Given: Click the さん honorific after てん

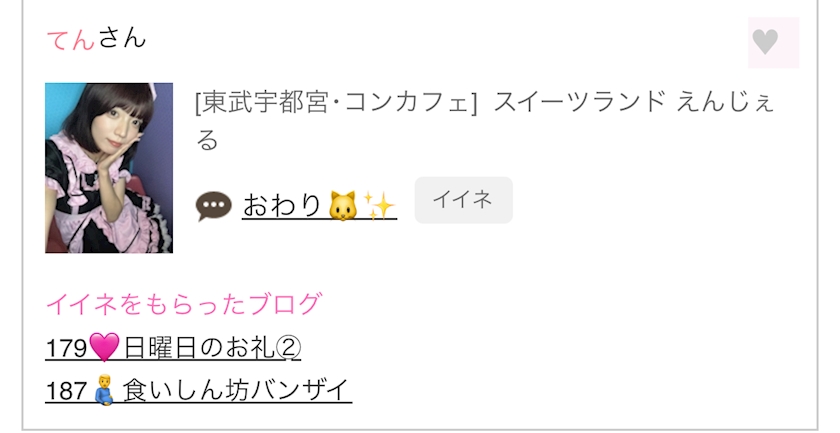Looking at the screenshot, I should [121, 39].
